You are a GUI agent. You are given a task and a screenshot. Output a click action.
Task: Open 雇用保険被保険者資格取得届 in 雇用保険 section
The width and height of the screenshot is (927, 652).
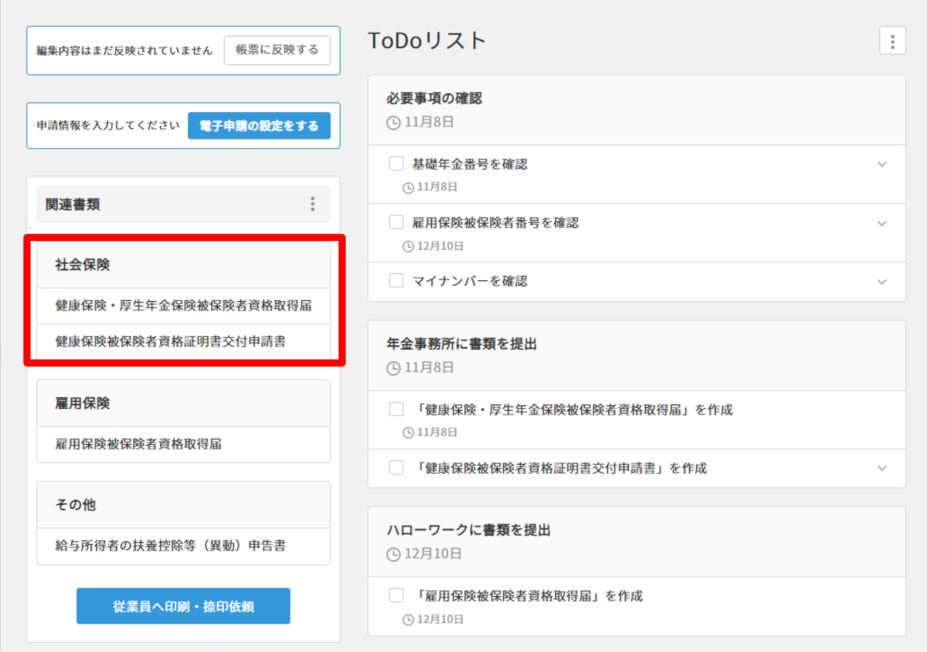tap(139, 444)
